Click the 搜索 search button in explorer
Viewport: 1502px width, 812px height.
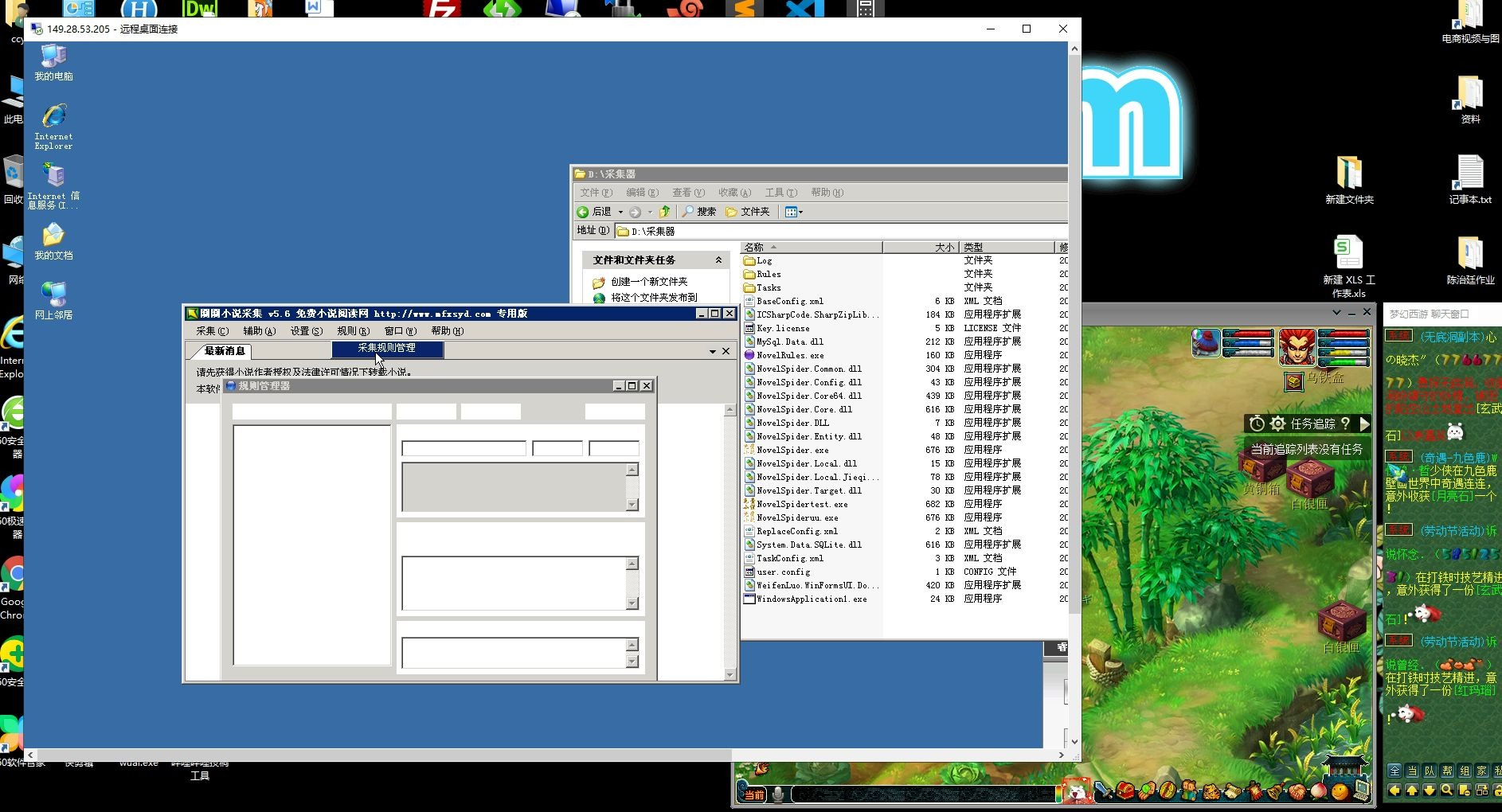(699, 212)
